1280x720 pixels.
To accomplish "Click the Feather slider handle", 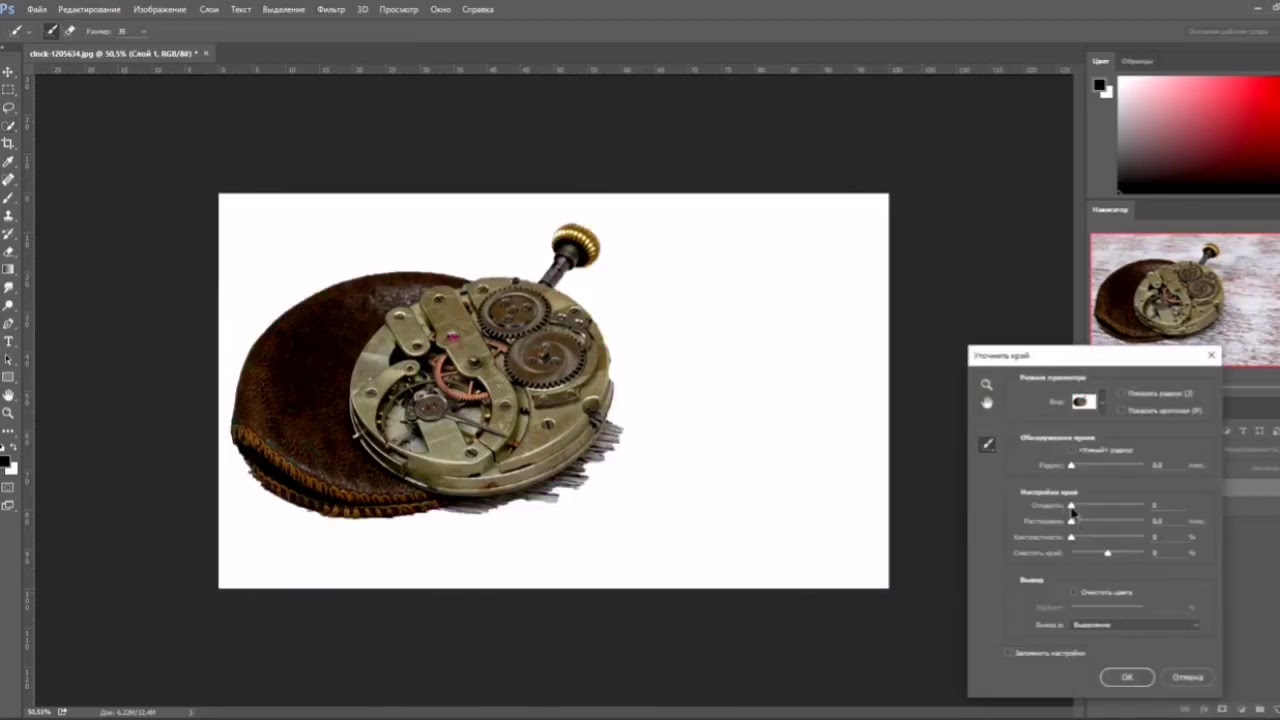I will pyautogui.click(x=1071, y=521).
